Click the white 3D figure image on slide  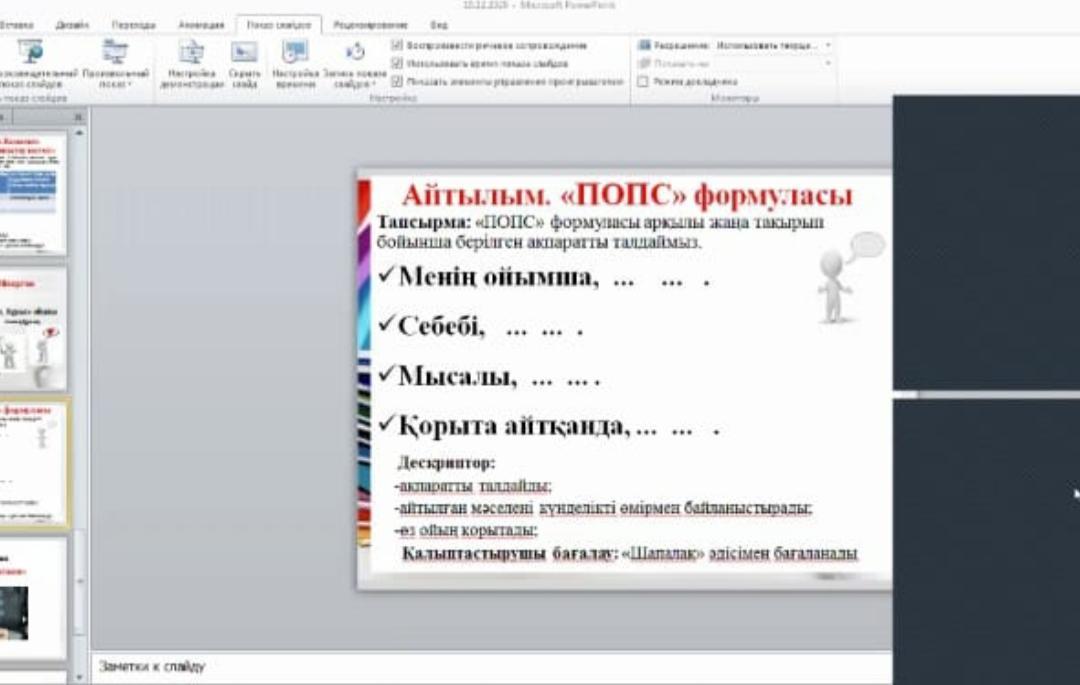[x=849, y=278]
